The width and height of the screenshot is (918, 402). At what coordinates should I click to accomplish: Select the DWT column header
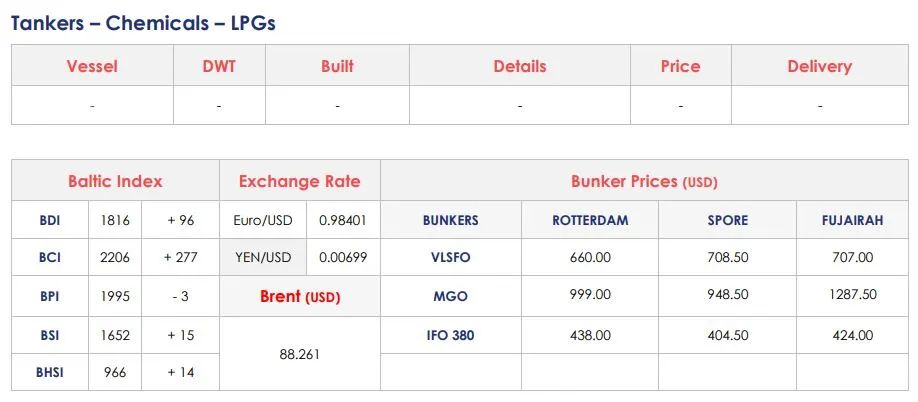pos(219,66)
